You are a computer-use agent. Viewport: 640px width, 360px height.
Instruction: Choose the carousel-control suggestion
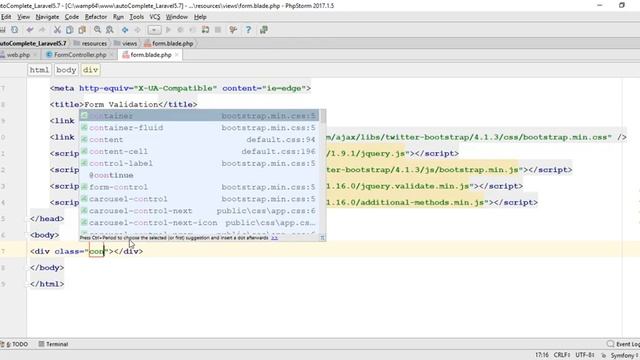coord(199,199)
